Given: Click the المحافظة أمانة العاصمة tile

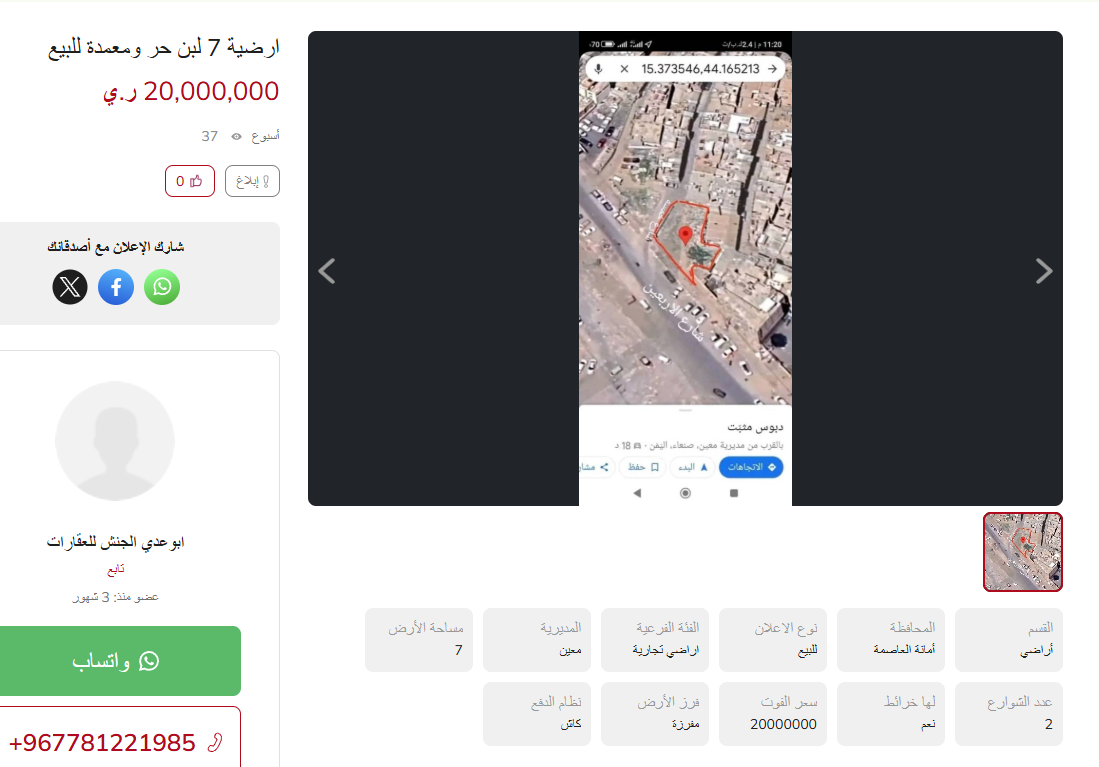Looking at the screenshot, I should tap(891, 640).
